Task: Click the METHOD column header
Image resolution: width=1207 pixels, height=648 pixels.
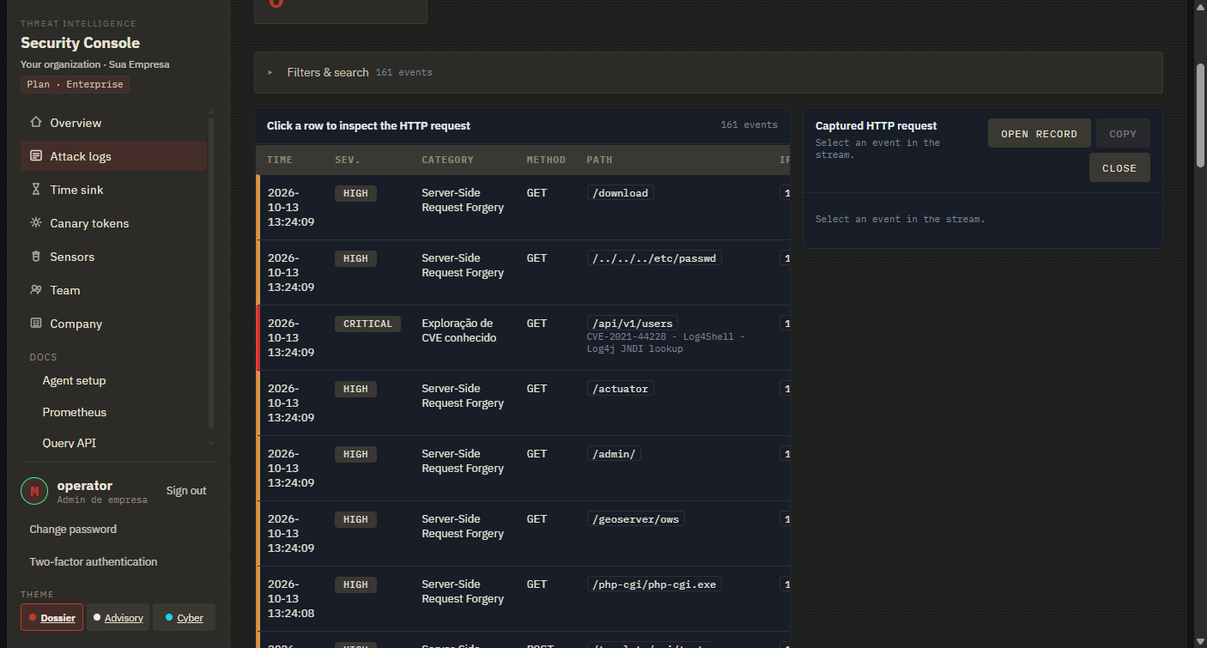Action: 546,160
